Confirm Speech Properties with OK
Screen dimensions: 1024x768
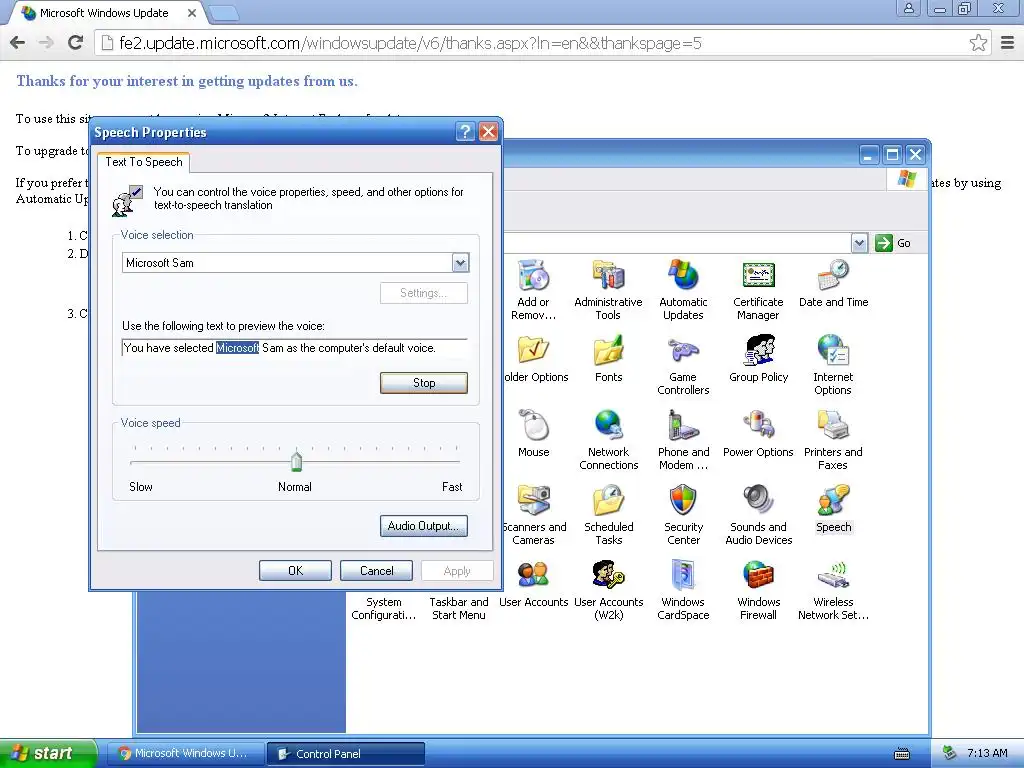click(x=295, y=571)
